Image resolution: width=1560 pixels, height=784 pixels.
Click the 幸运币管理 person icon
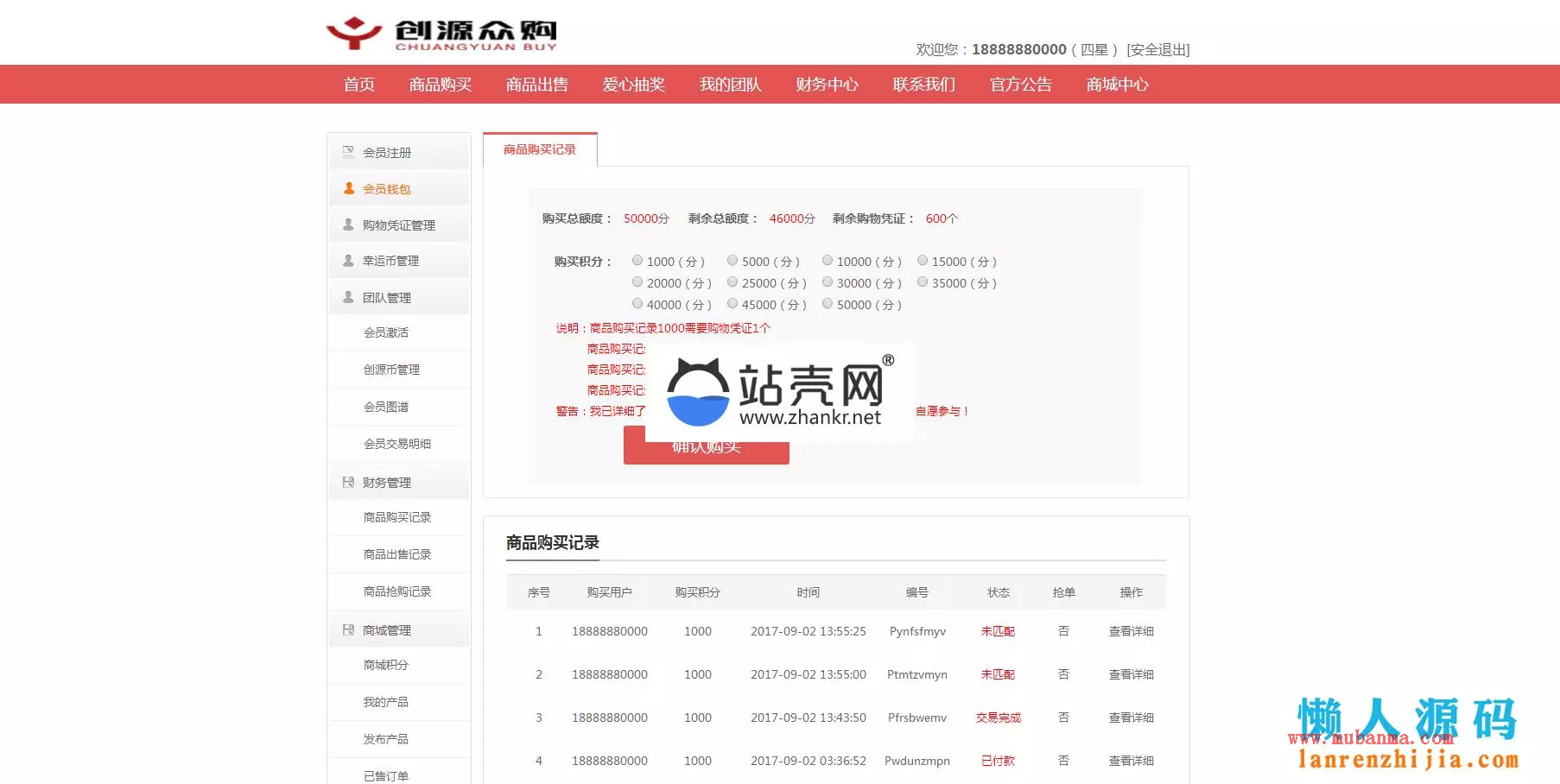(x=349, y=261)
